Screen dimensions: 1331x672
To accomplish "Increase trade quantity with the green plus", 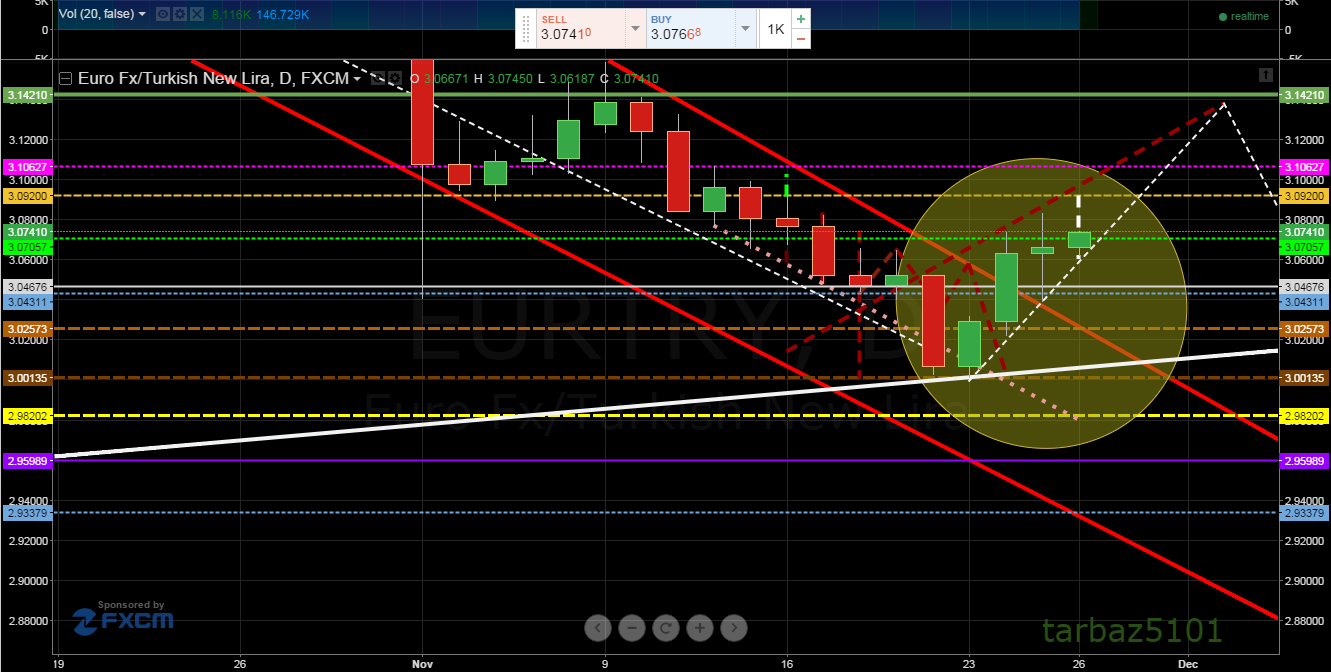I will click(x=800, y=19).
